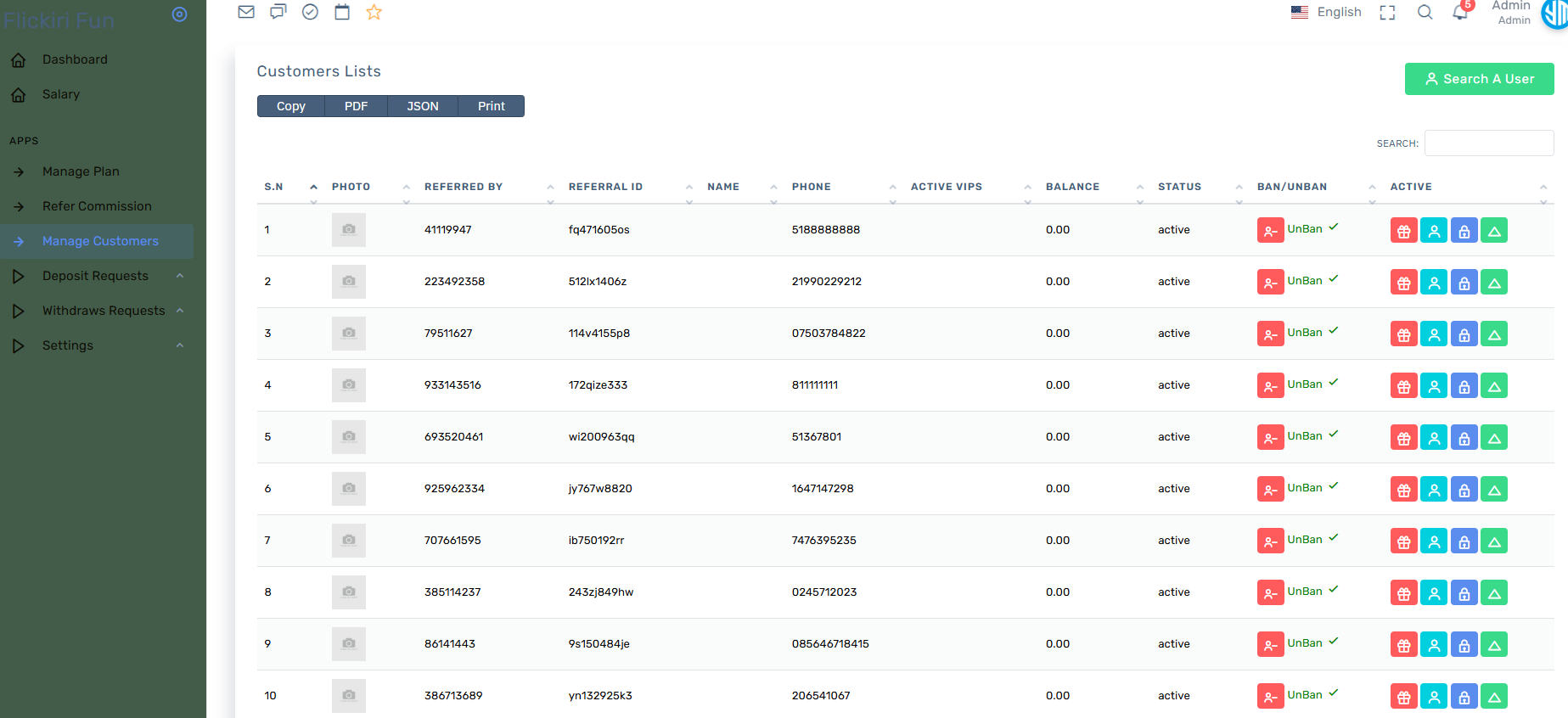Toggle red ban button for customer 2
The height and width of the screenshot is (718, 1568).
click(1270, 283)
